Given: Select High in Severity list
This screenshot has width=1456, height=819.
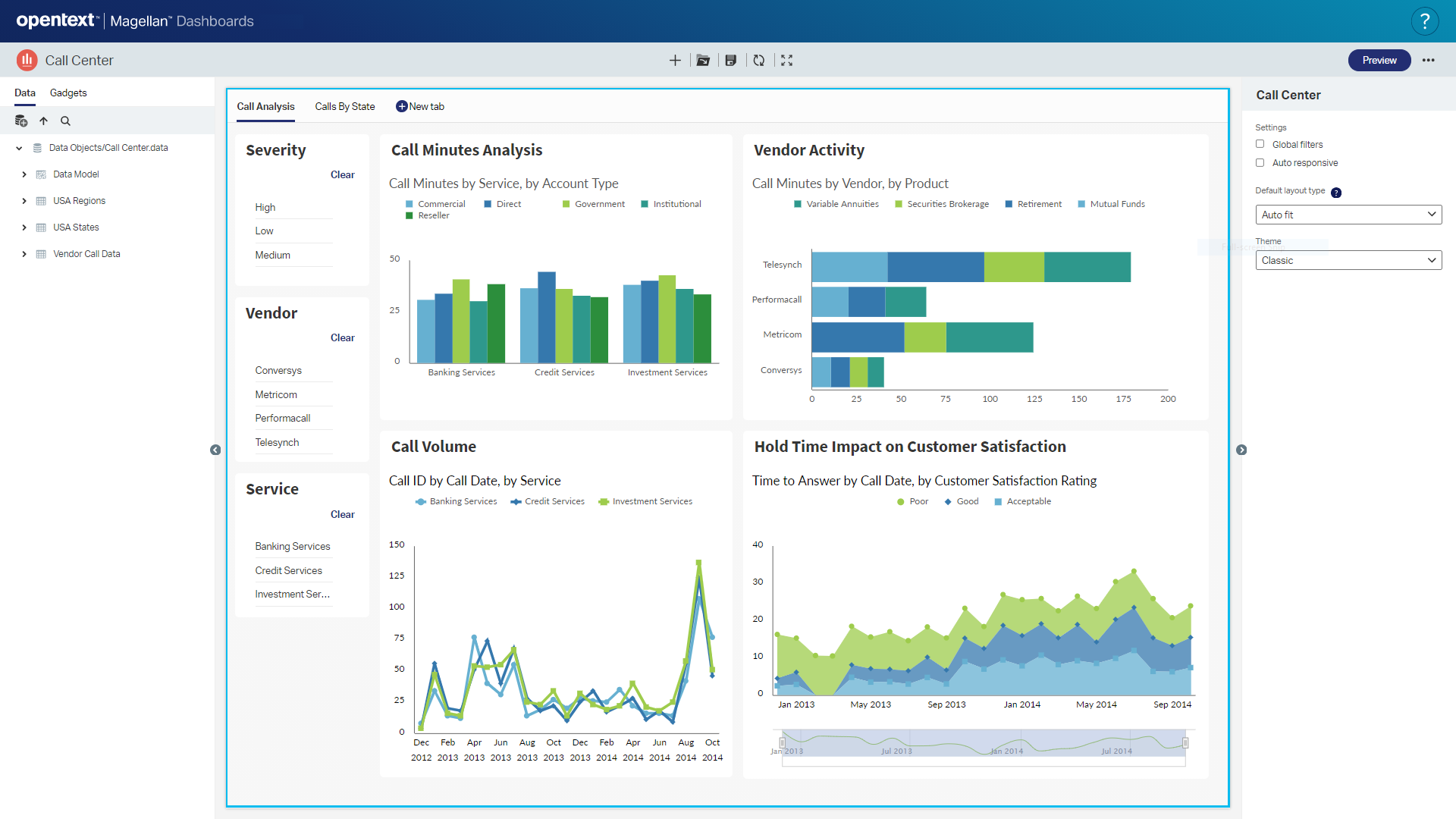Looking at the screenshot, I should [293, 207].
